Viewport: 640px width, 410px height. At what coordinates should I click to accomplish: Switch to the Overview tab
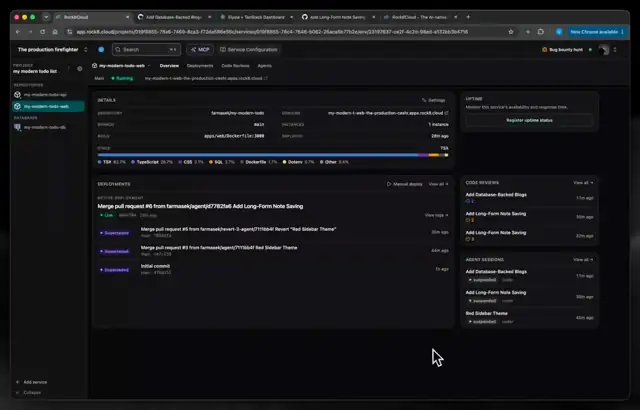(x=169, y=66)
